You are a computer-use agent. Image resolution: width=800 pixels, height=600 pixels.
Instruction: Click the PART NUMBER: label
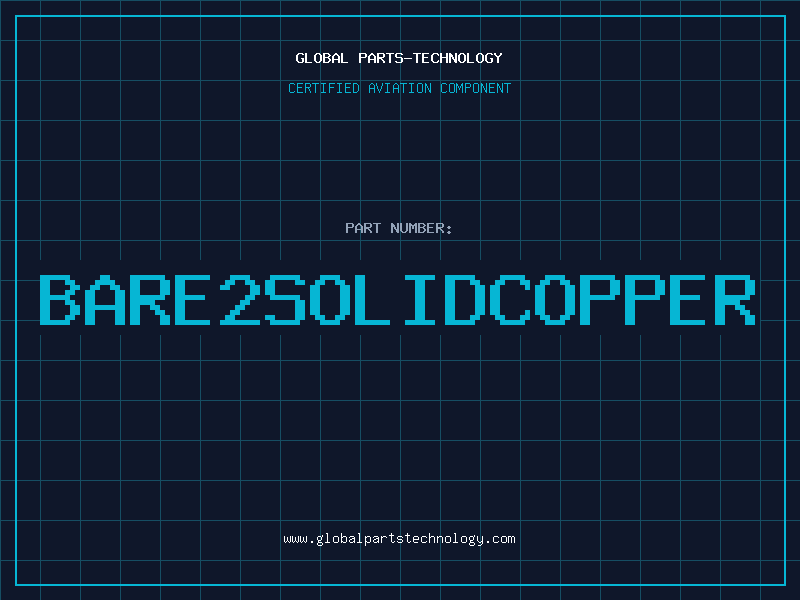pyautogui.click(x=399, y=228)
